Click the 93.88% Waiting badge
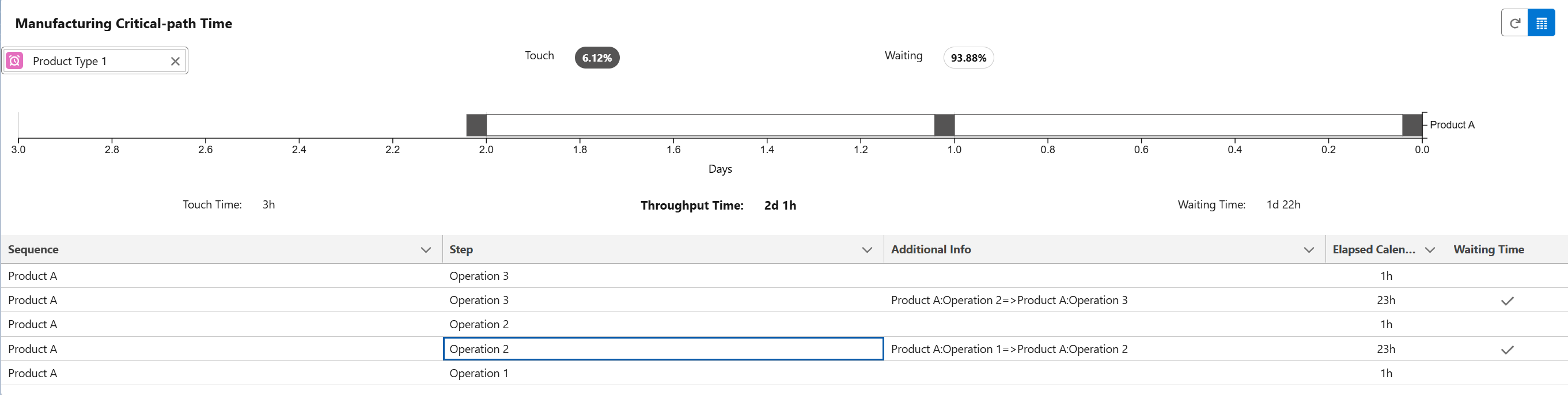The width and height of the screenshot is (1568, 395). pyautogui.click(x=968, y=58)
